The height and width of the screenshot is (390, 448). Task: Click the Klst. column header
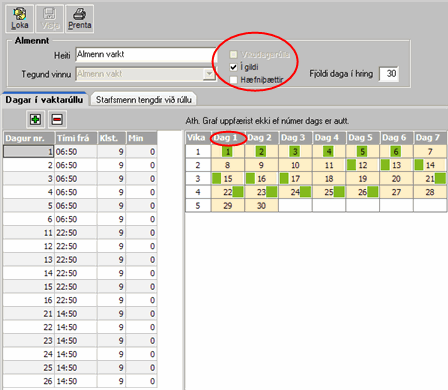coord(112,138)
